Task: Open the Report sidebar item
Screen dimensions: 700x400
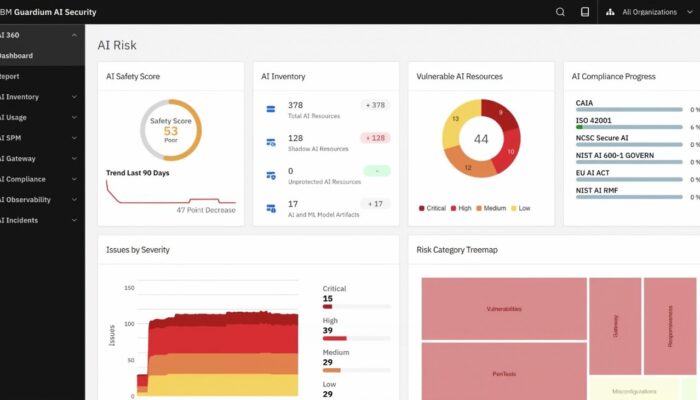Action: (x=42, y=76)
